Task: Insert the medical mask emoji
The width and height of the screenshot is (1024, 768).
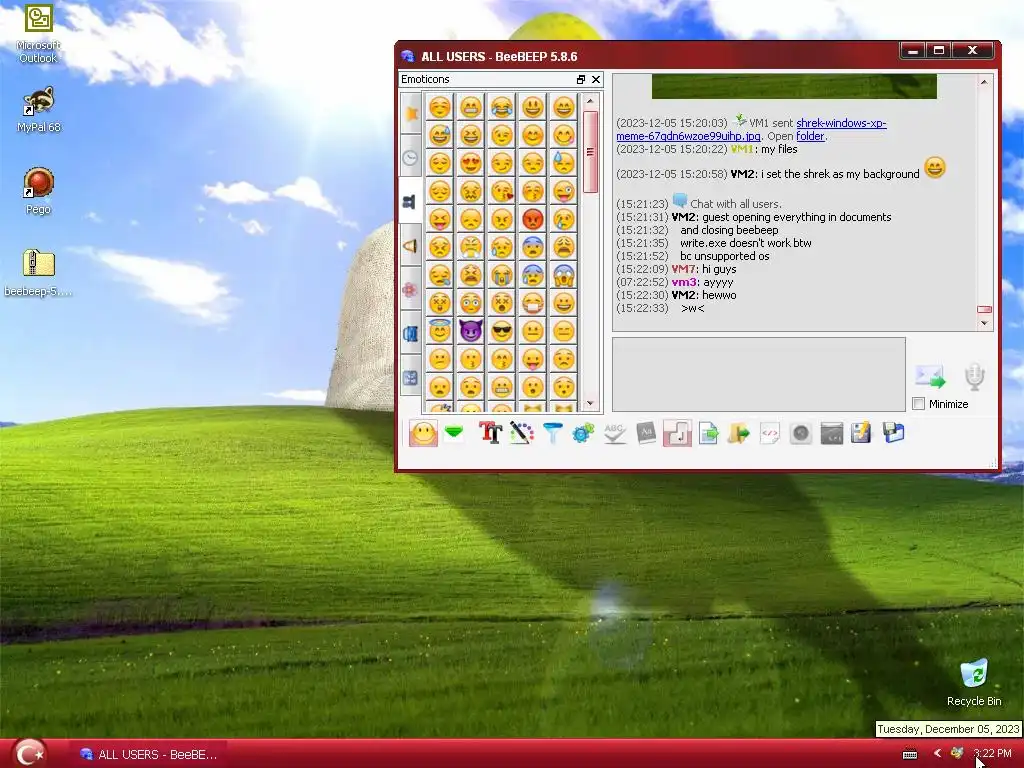Action: click(x=533, y=303)
